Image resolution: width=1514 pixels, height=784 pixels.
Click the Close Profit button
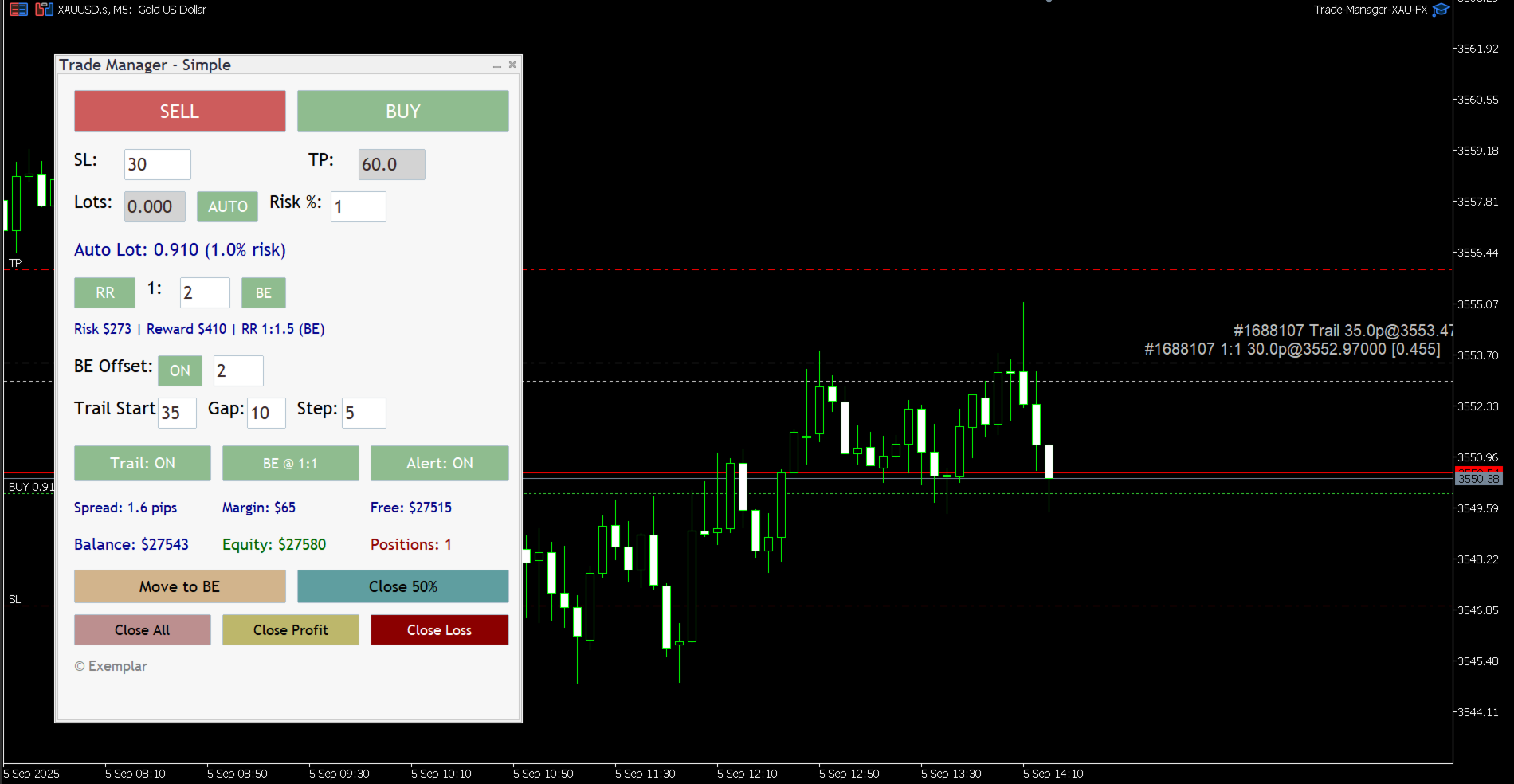coord(291,629)
